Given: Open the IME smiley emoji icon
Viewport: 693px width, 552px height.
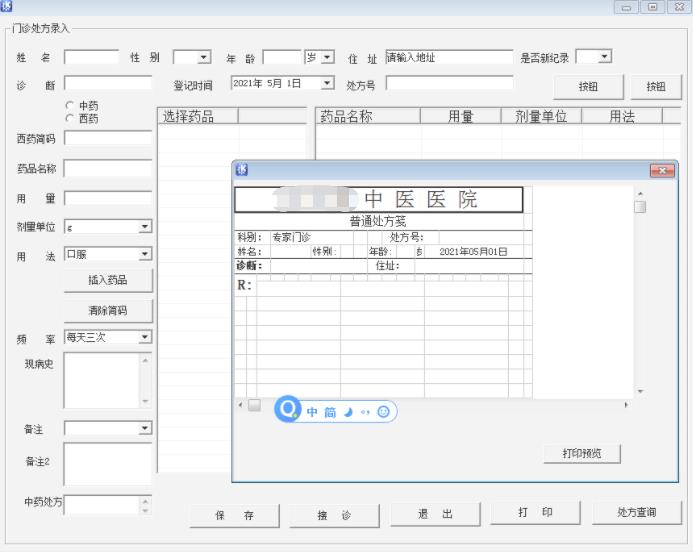Looking at the screenshot, I should [x=383, y=412].
